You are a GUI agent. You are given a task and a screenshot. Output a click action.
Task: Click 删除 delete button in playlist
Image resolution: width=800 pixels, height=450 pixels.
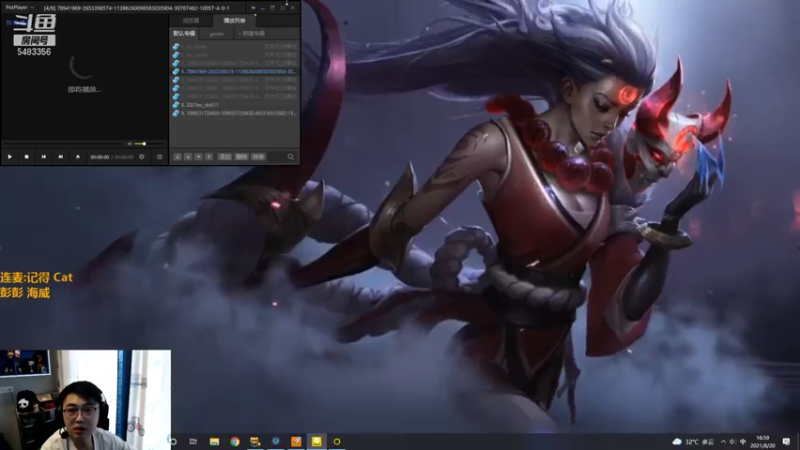coord(241,157)
